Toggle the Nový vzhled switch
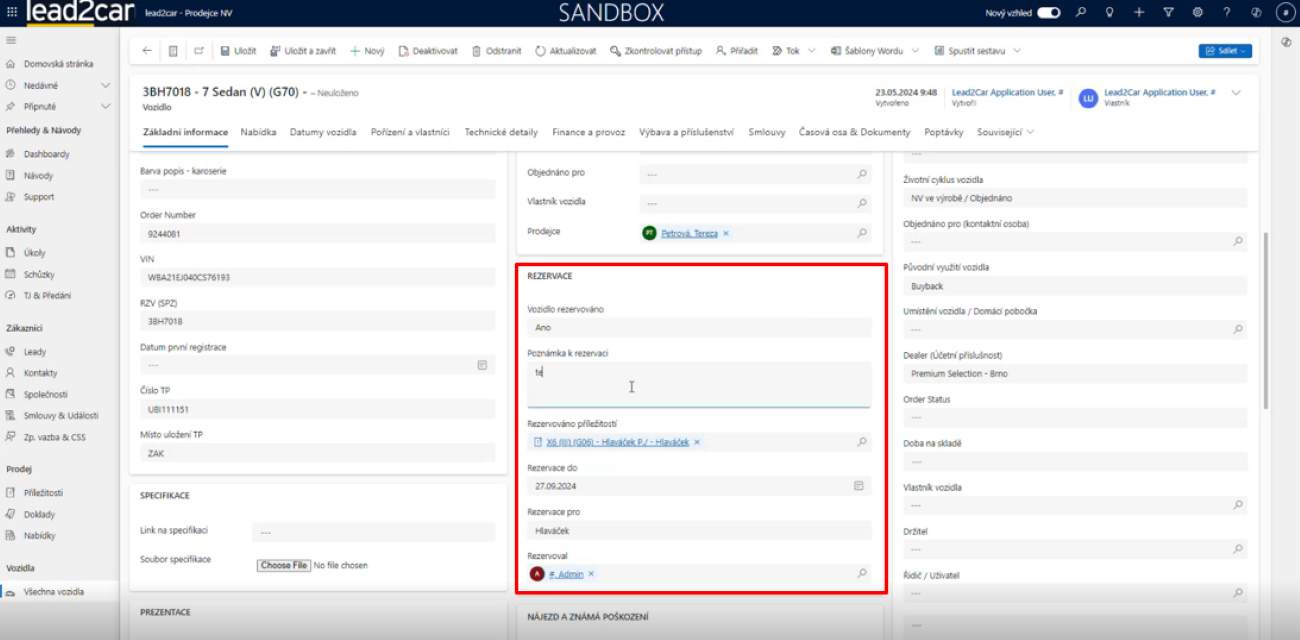1300x640 pixels. [x=1048, y=13]
